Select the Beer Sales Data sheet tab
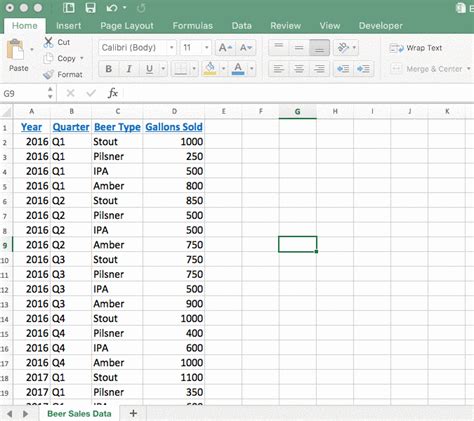The width and height of the screenshot is (474, 421). pos(79,414)
